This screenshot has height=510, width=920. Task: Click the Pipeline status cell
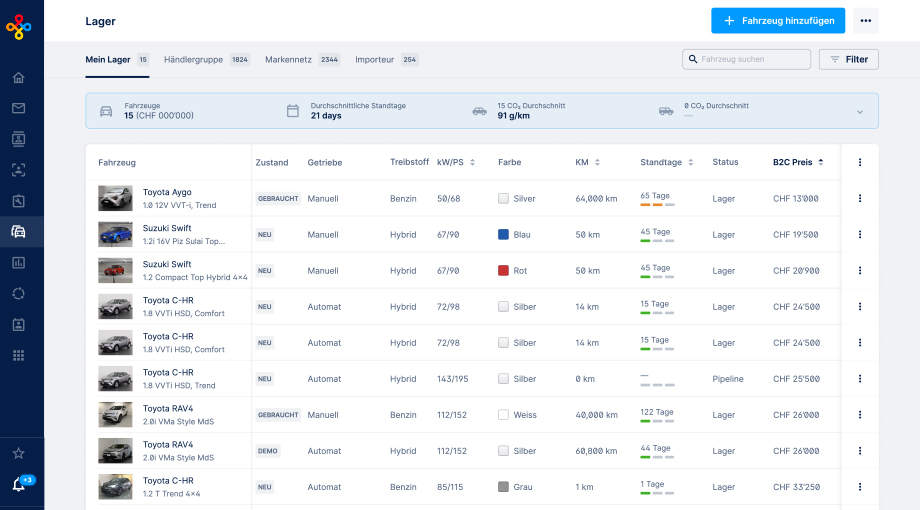728,379
